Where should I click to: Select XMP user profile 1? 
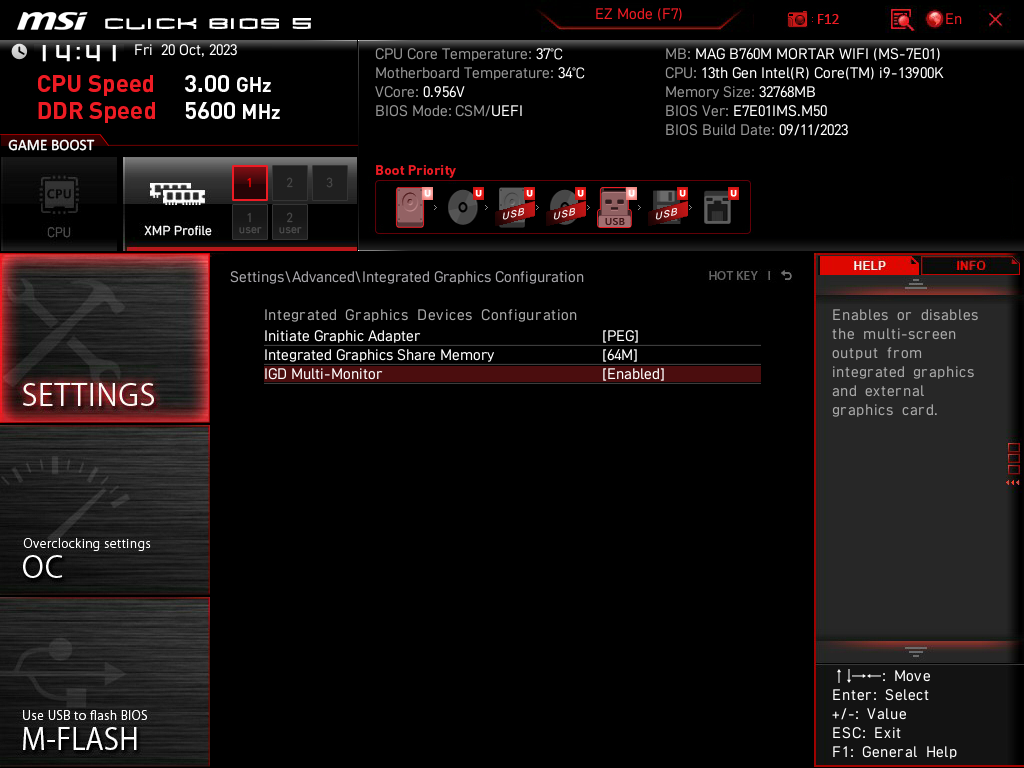[x=249, y=222]
